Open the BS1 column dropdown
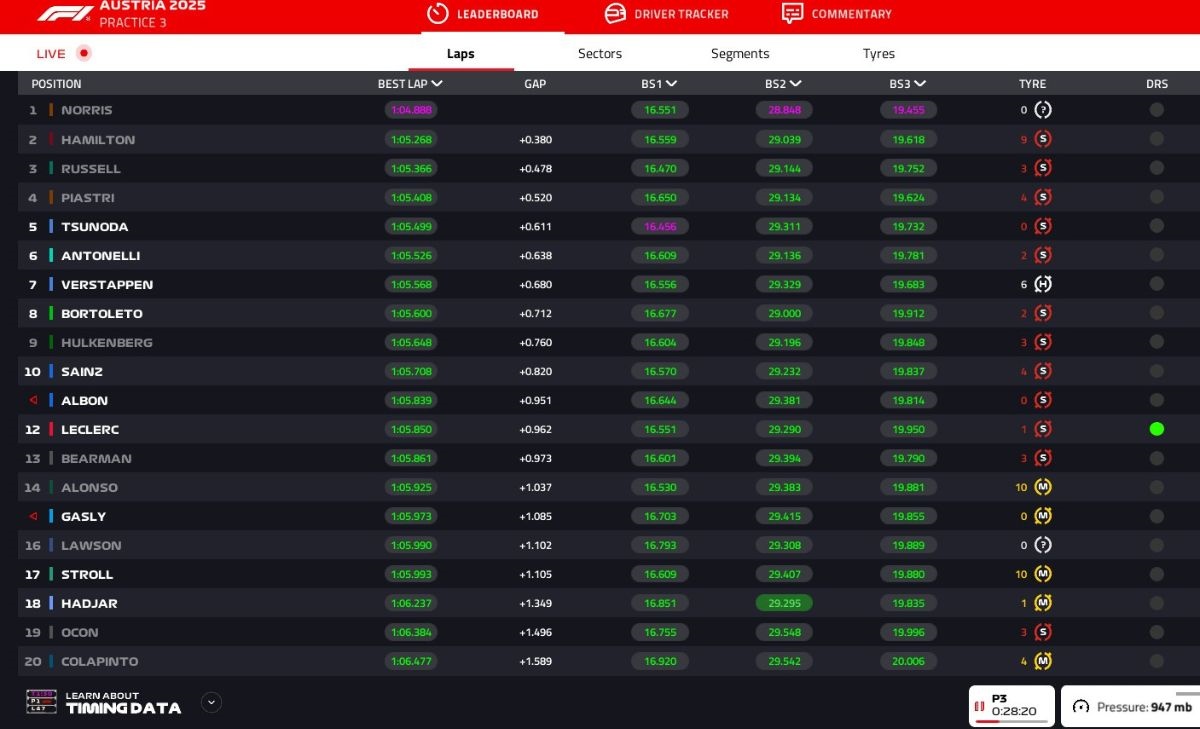Screen dimensions: 1200x729 pyautogui.click(x=671, y=84)
